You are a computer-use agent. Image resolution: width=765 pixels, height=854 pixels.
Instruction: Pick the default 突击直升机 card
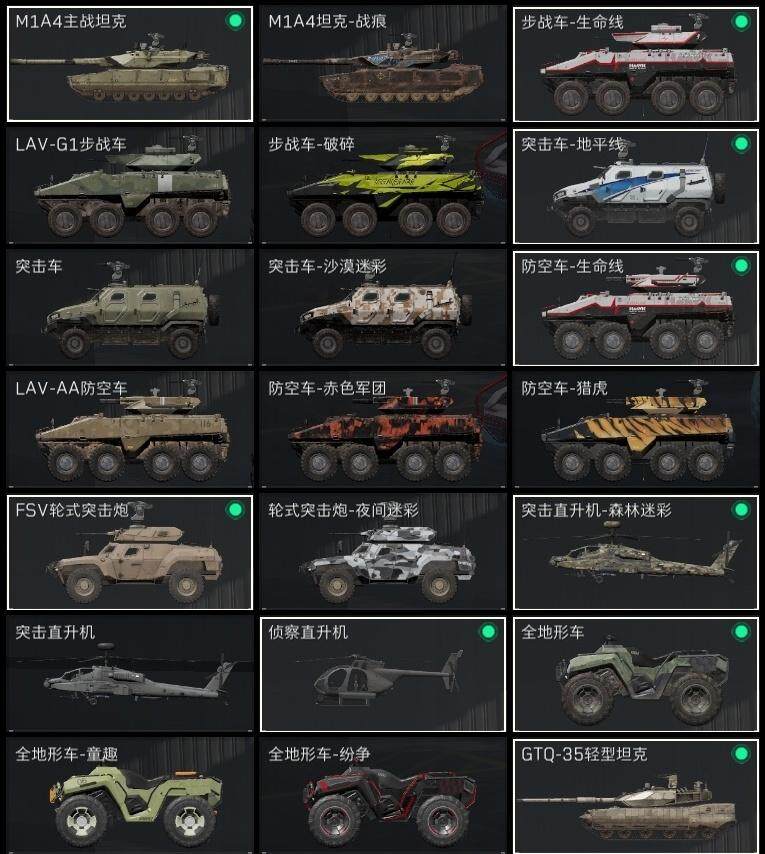pos(130,674)
